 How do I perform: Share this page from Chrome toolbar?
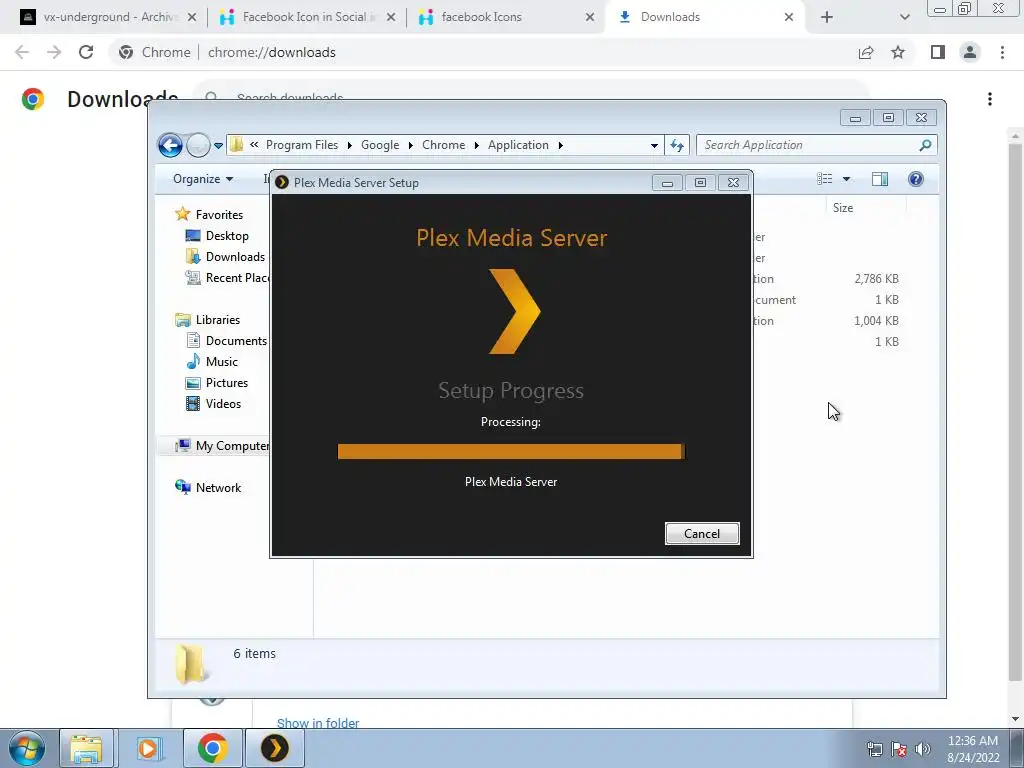[866, 52]
